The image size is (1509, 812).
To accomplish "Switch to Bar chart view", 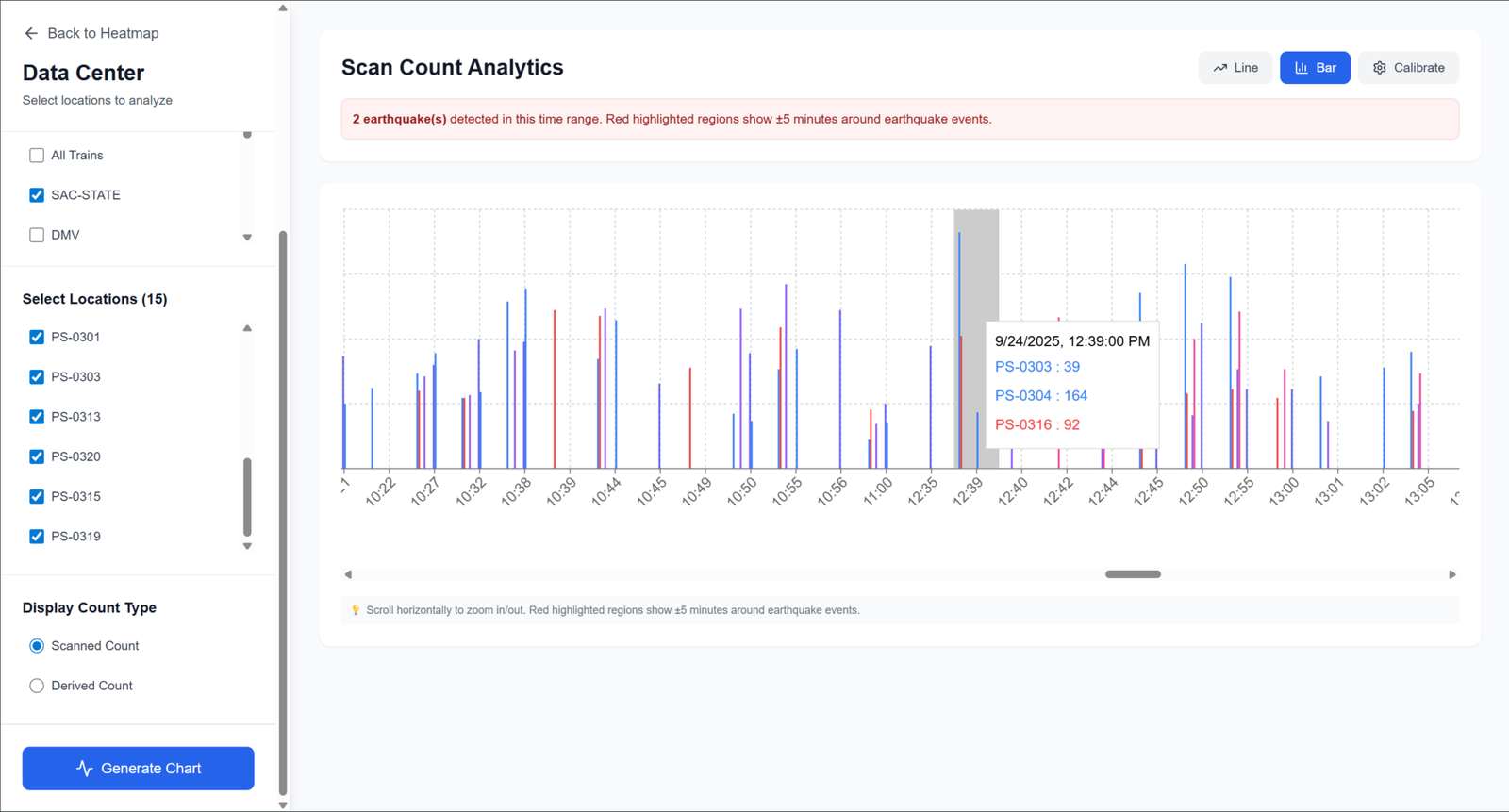I will 1315,68.
